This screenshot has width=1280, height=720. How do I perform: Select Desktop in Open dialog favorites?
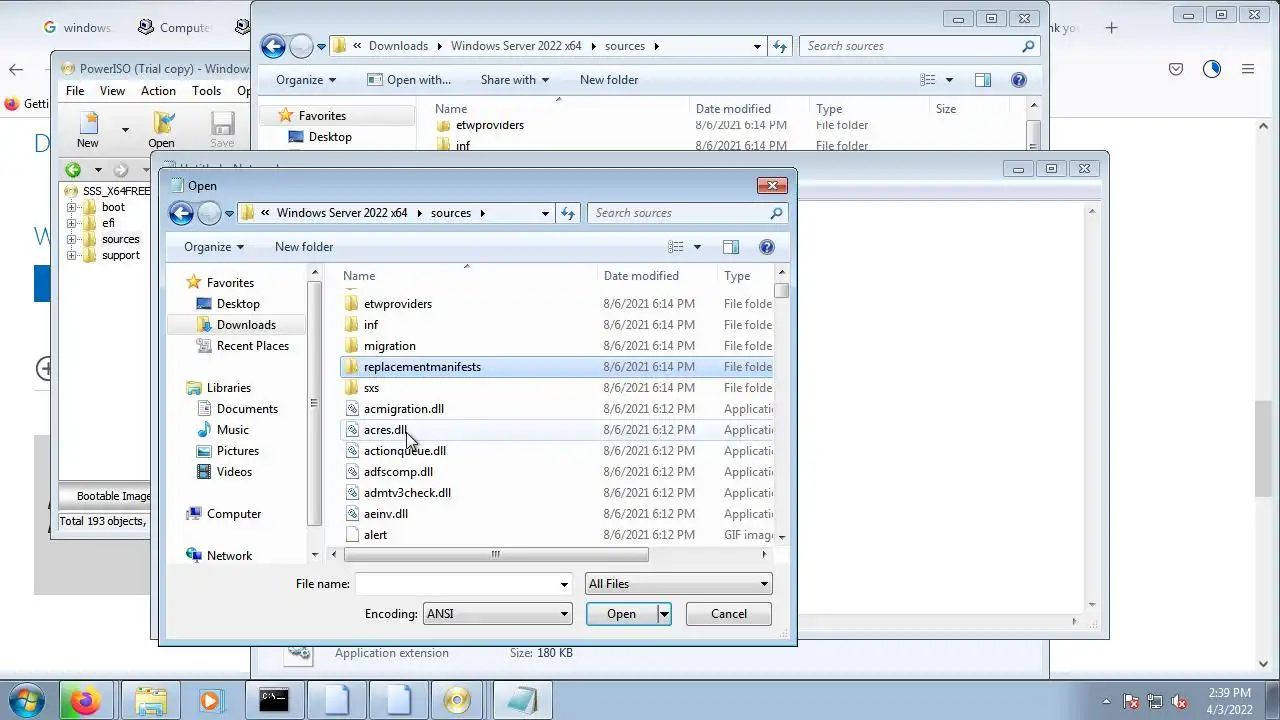[x=238, y=304]
